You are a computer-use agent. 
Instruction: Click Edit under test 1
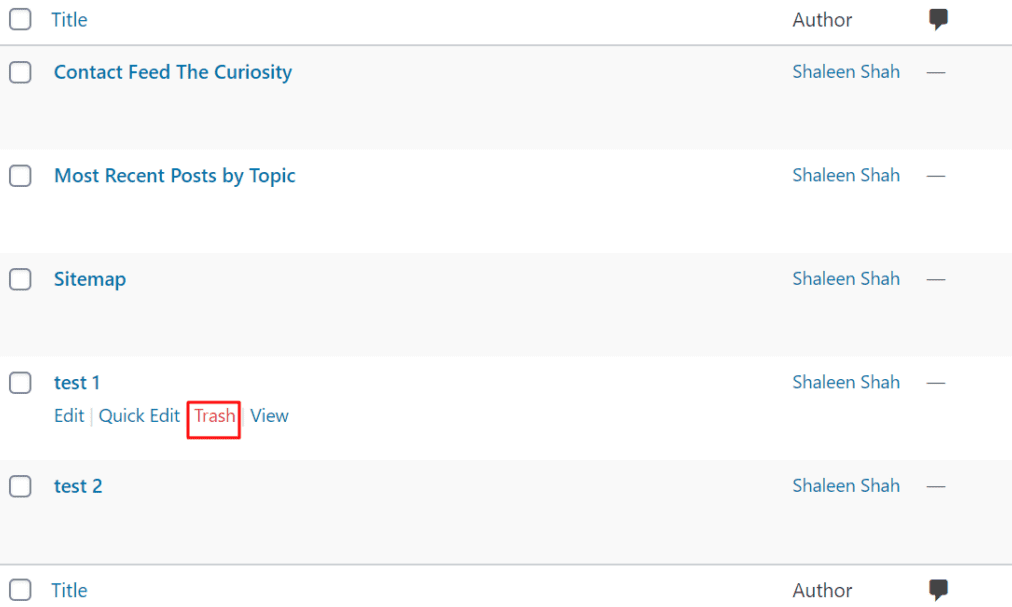69,416
